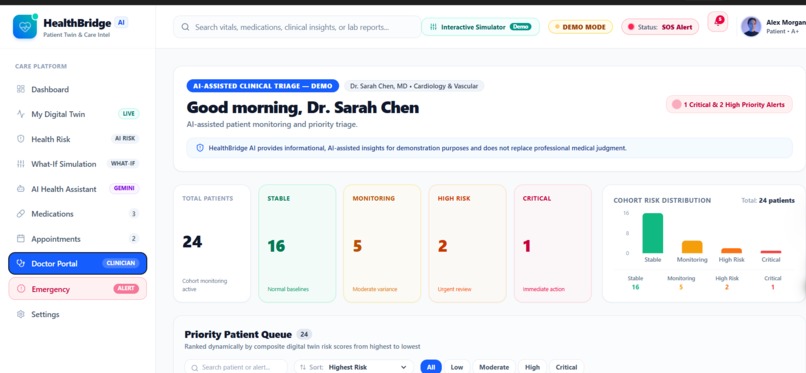Open the Emergency alert page
Screen dimensions: 806x373
(x=78, y=289)
